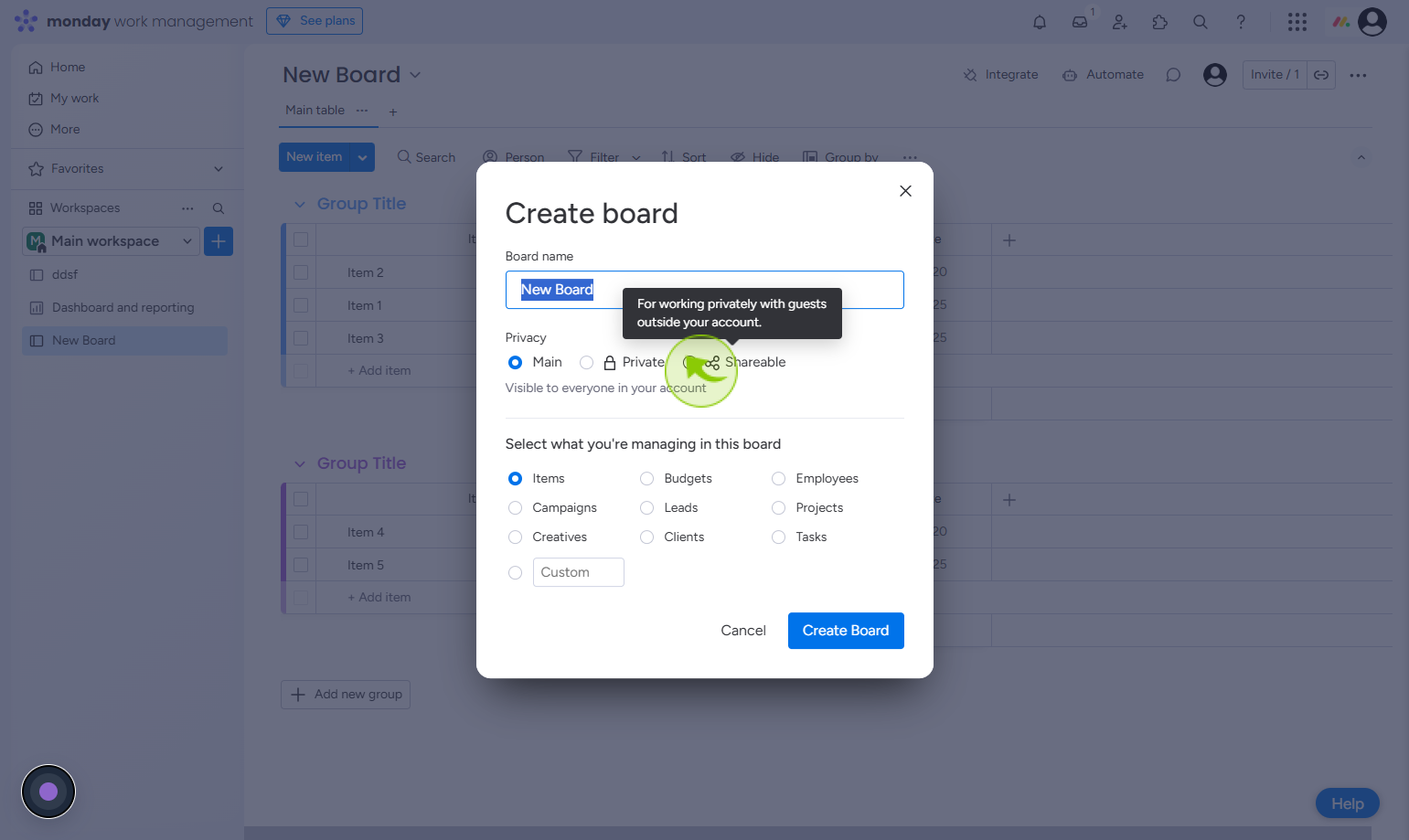Open More in sidebar

[x=54, y=130]
